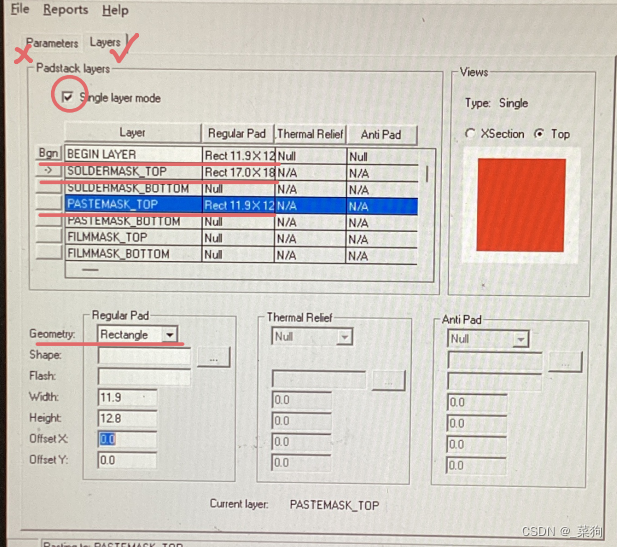
Task: Click the row selector beside PASTEMASK_TOP
Action: 49,204
